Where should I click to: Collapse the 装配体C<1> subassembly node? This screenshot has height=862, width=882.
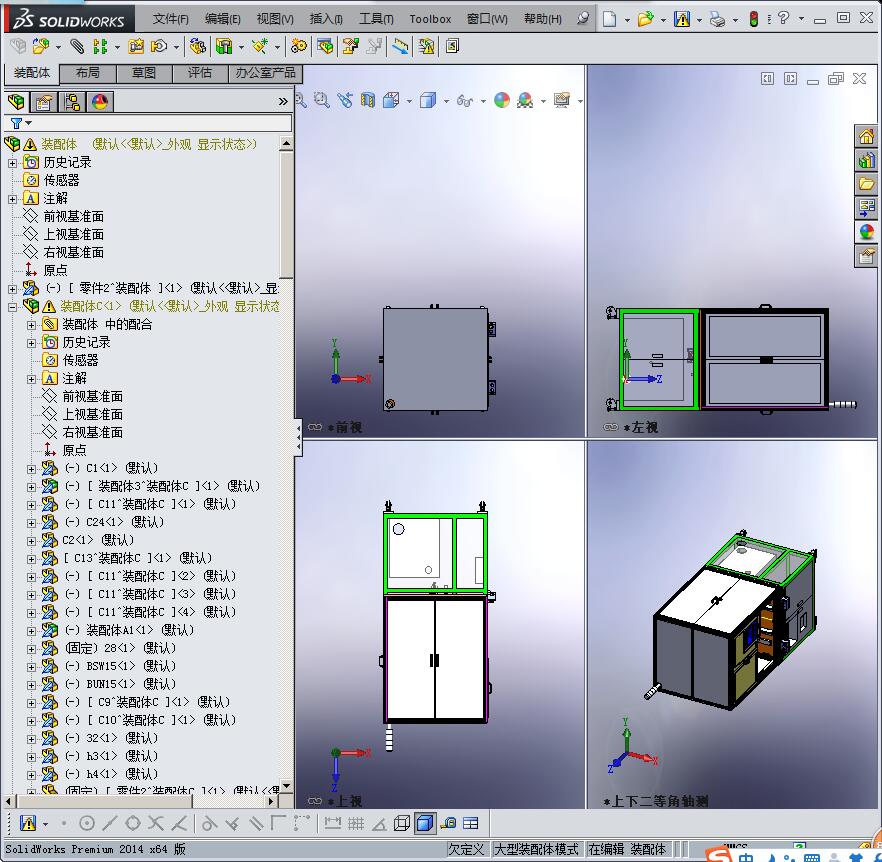pos(12,307)
